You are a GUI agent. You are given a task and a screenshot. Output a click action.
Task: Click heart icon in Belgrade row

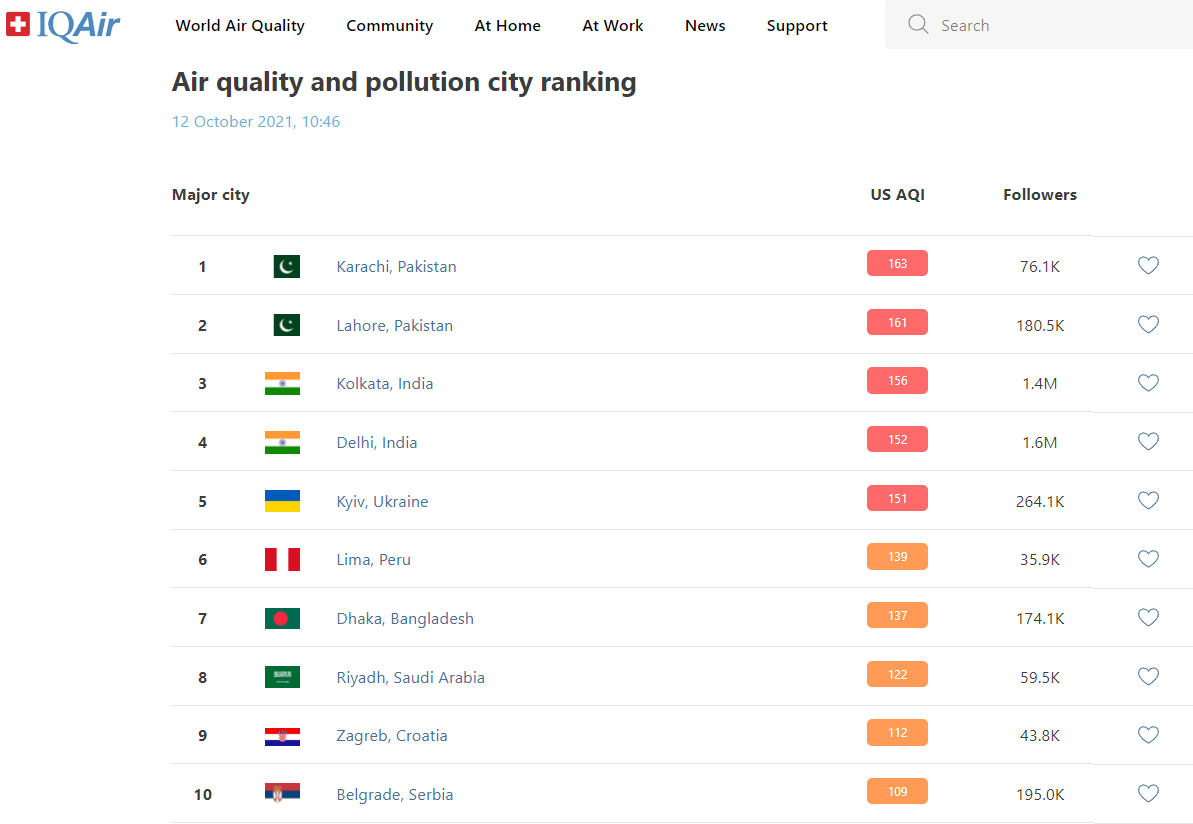[x=1148, y=793]
